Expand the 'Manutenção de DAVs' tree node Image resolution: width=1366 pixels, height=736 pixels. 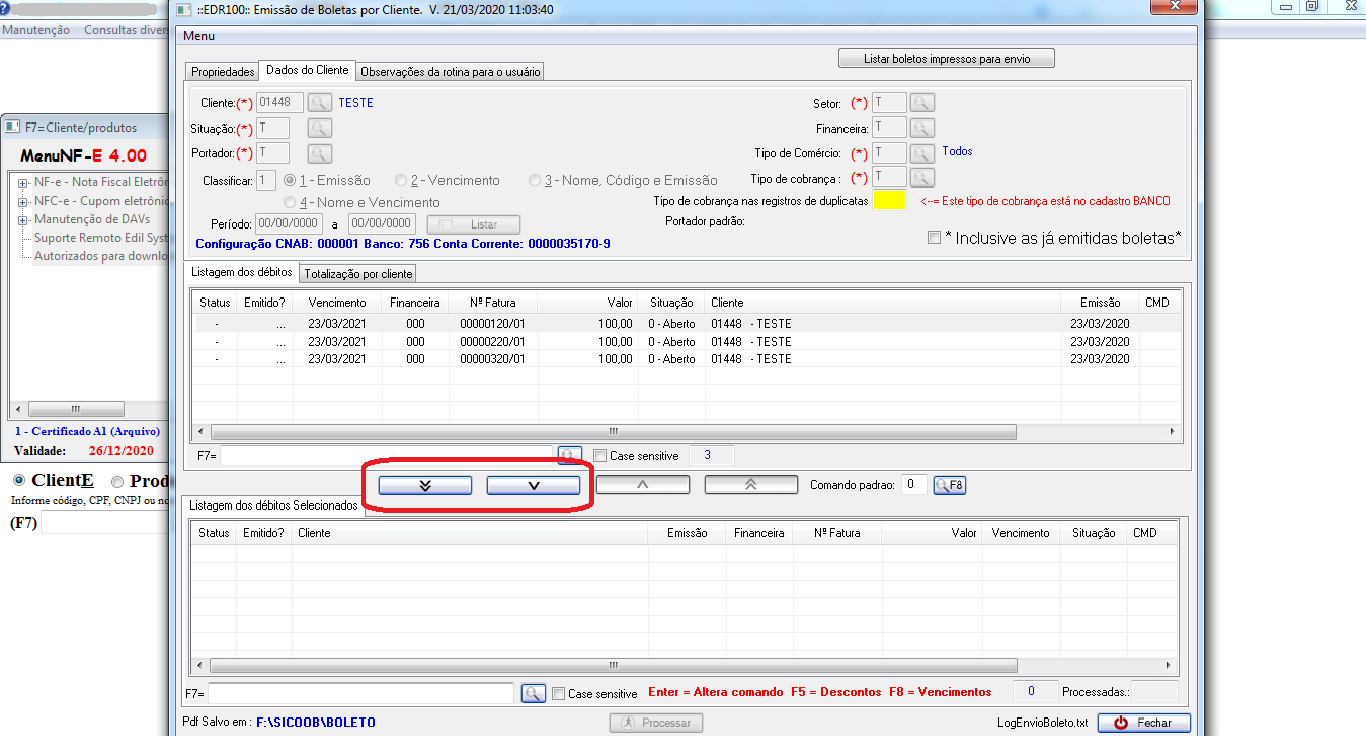pos(22,219)
